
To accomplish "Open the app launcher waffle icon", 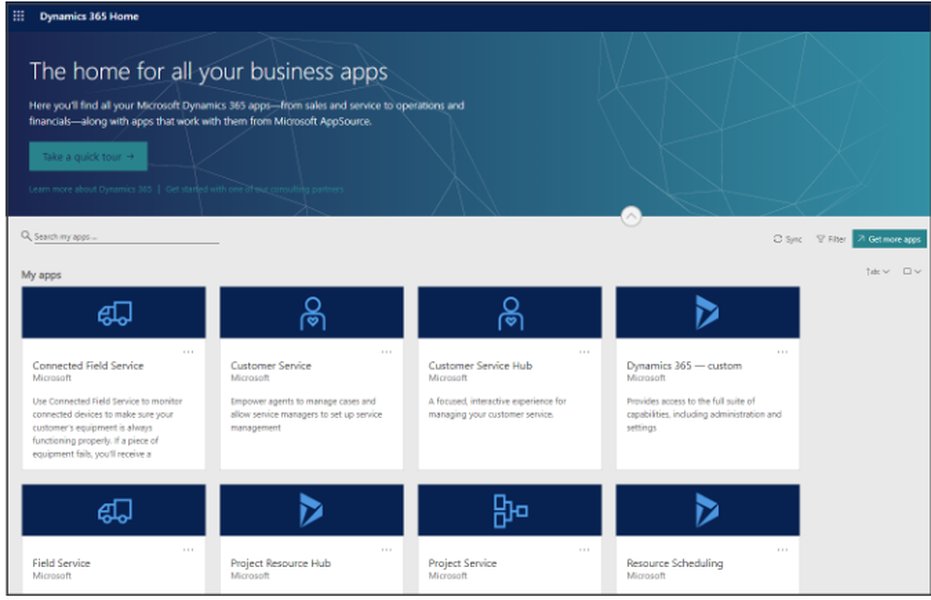I will click(18, 16).
